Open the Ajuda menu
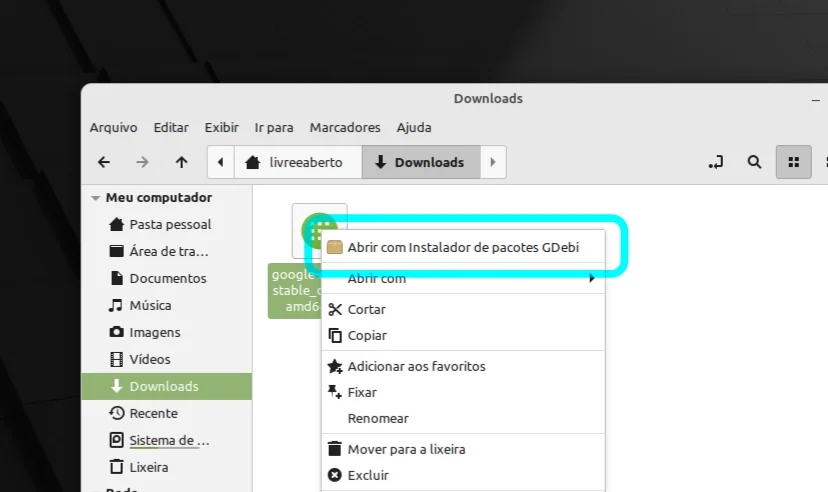Screen dimensions: 828x492 tap(414, 128)
